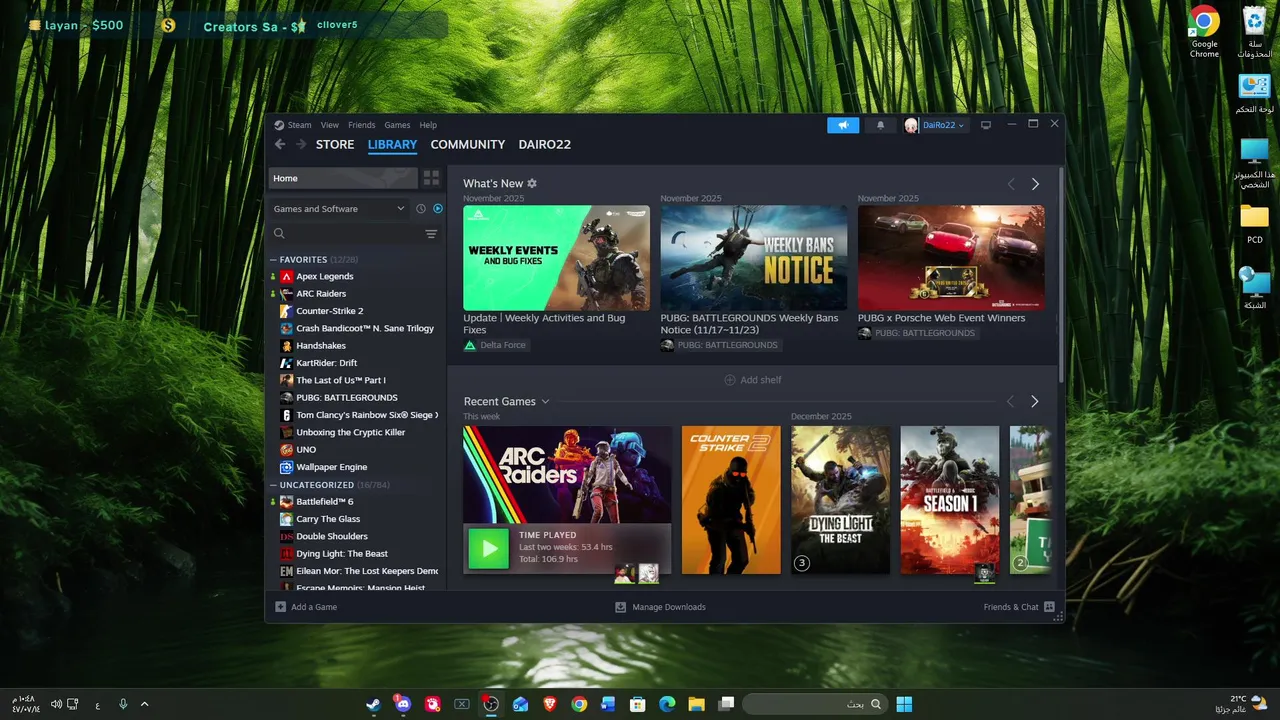The image size is (1280, 720).
Task: Open What's New settings gear
Action: pos(532,184)
